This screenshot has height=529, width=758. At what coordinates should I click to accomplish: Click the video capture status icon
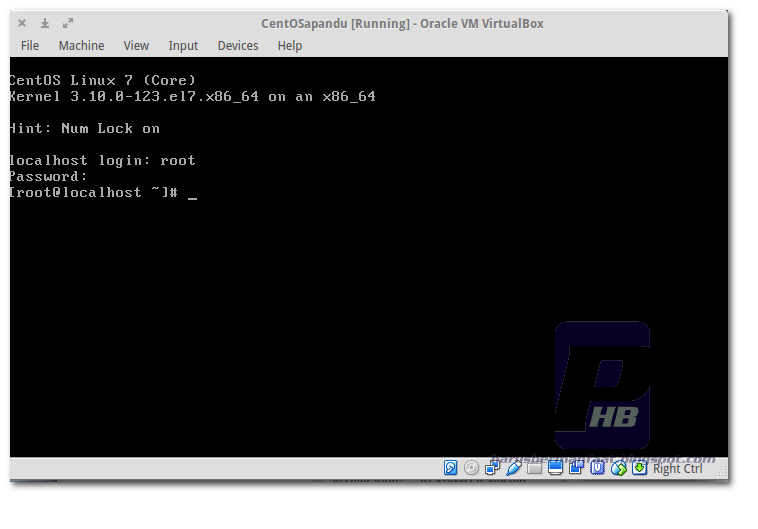(576, 468)
